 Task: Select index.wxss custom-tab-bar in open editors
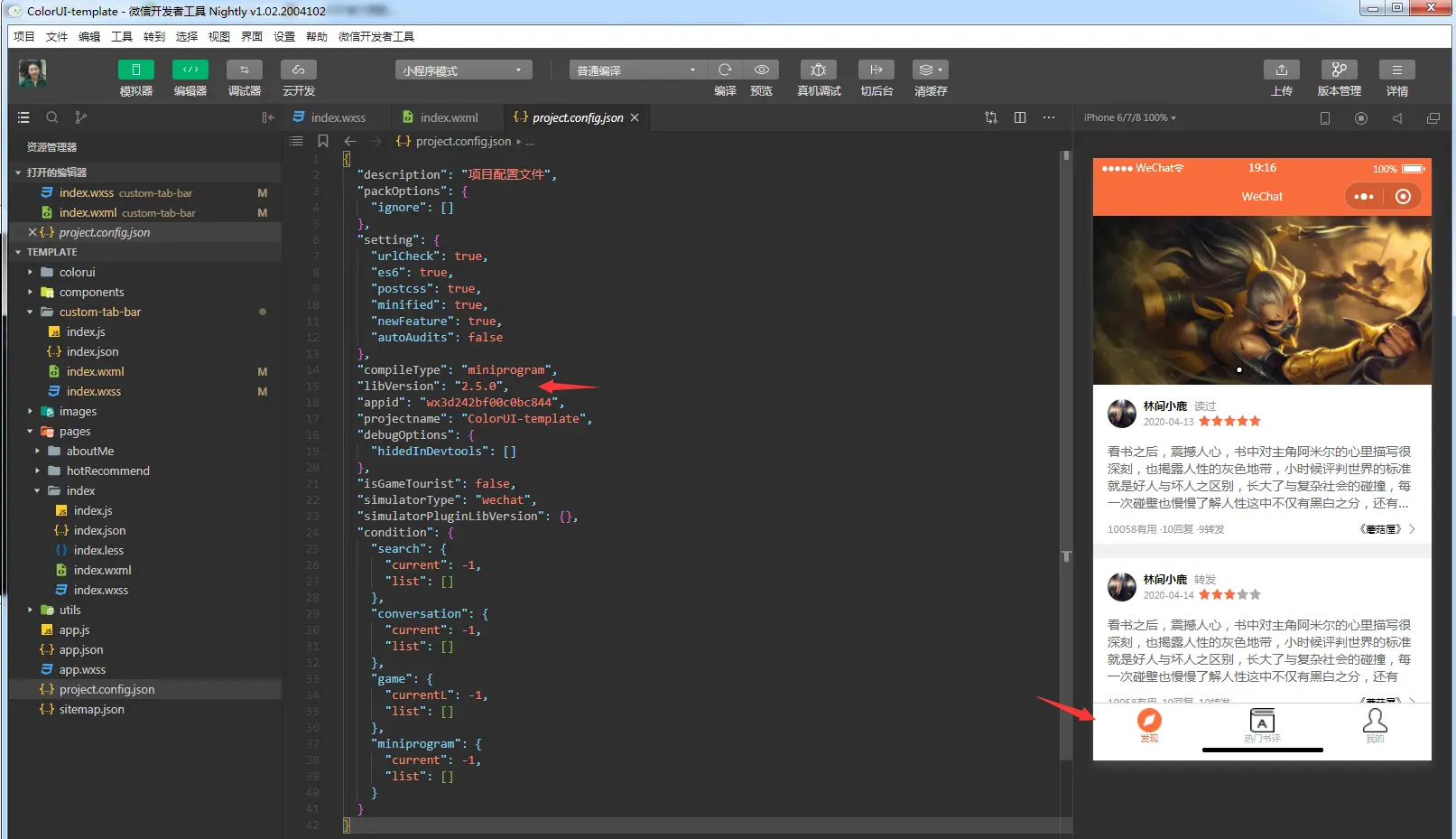144,192
